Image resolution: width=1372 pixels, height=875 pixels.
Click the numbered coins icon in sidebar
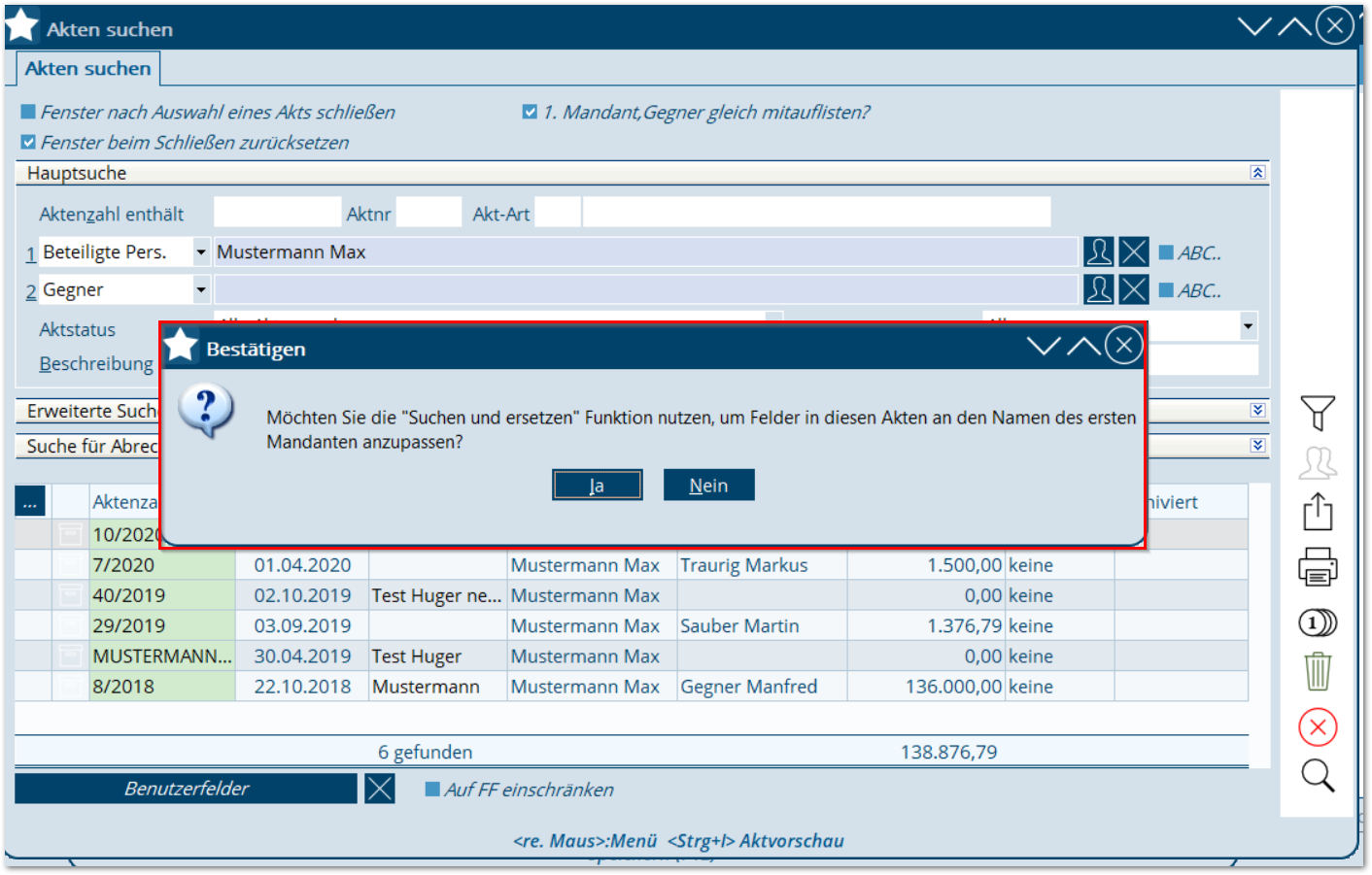pyautogui.click(x=1318, y=623)
